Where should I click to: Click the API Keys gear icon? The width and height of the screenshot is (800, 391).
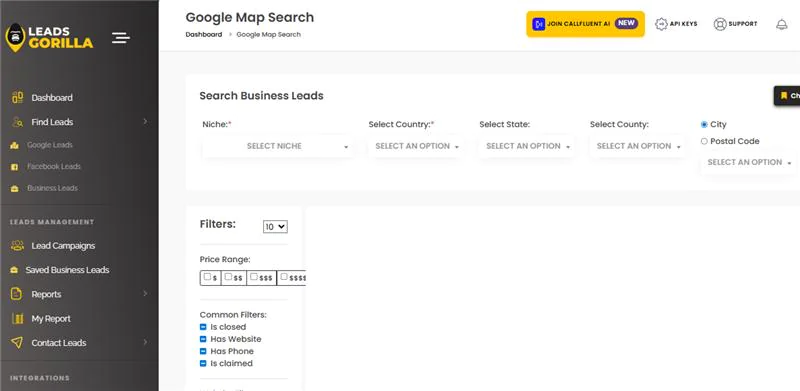pos(661,24)
